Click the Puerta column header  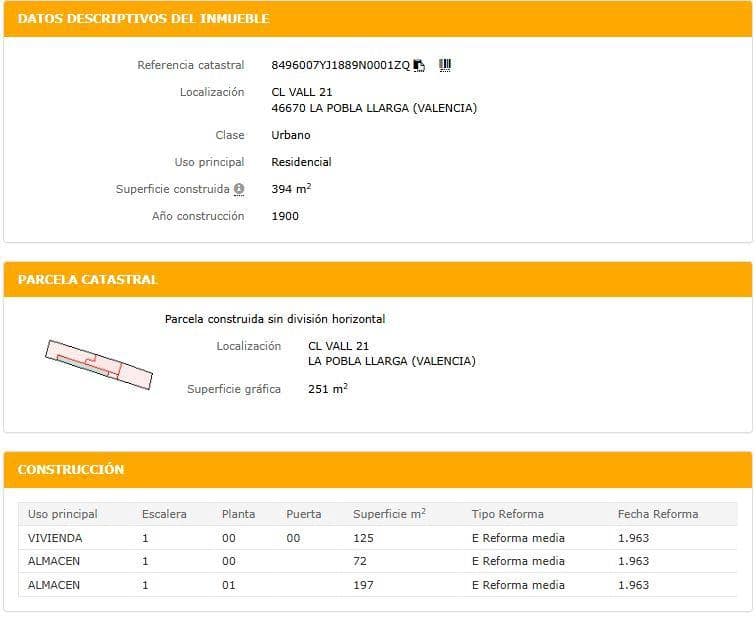tap(304, 514)
